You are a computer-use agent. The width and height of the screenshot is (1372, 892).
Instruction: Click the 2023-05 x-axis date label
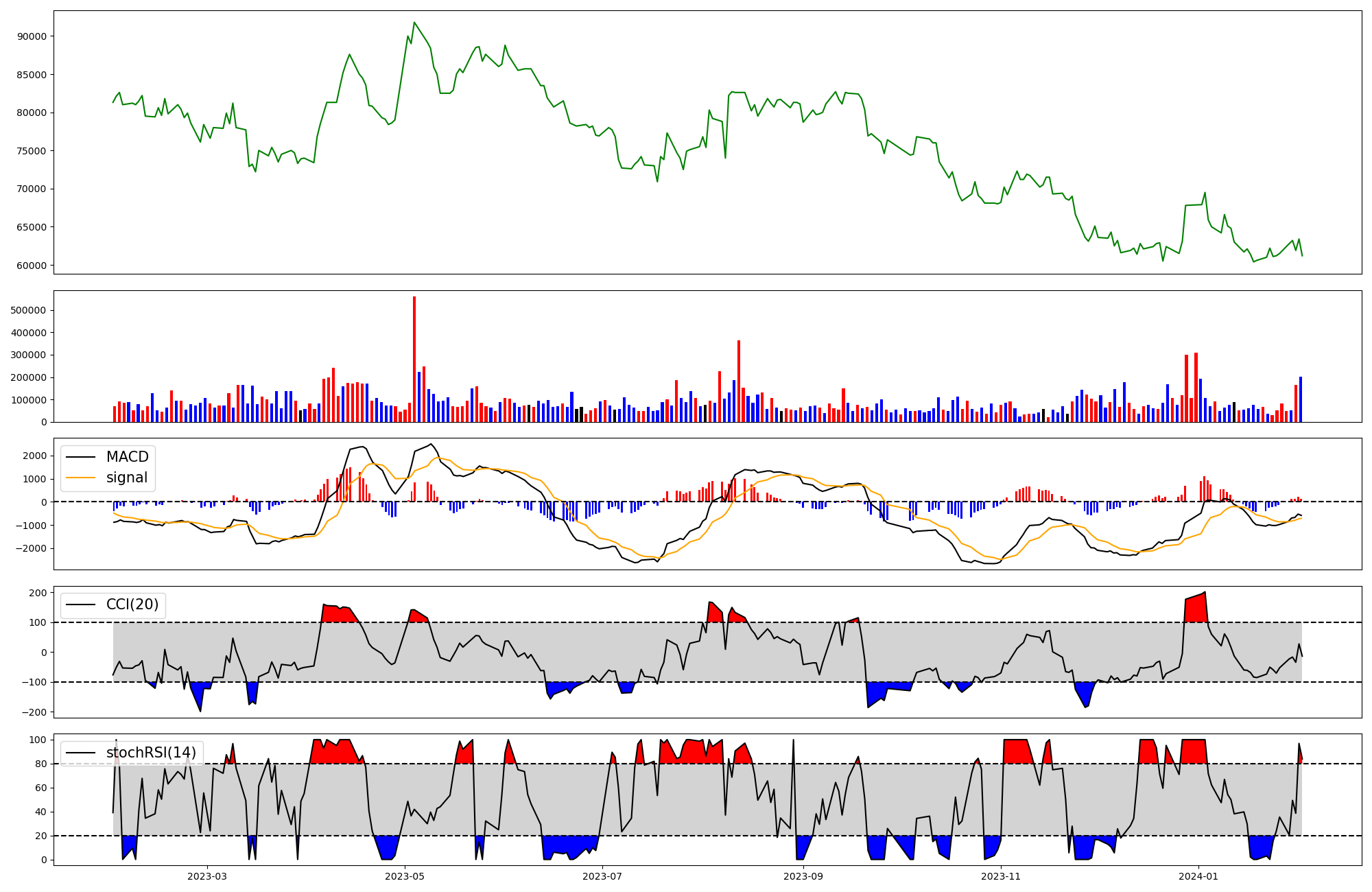point(405,876)
